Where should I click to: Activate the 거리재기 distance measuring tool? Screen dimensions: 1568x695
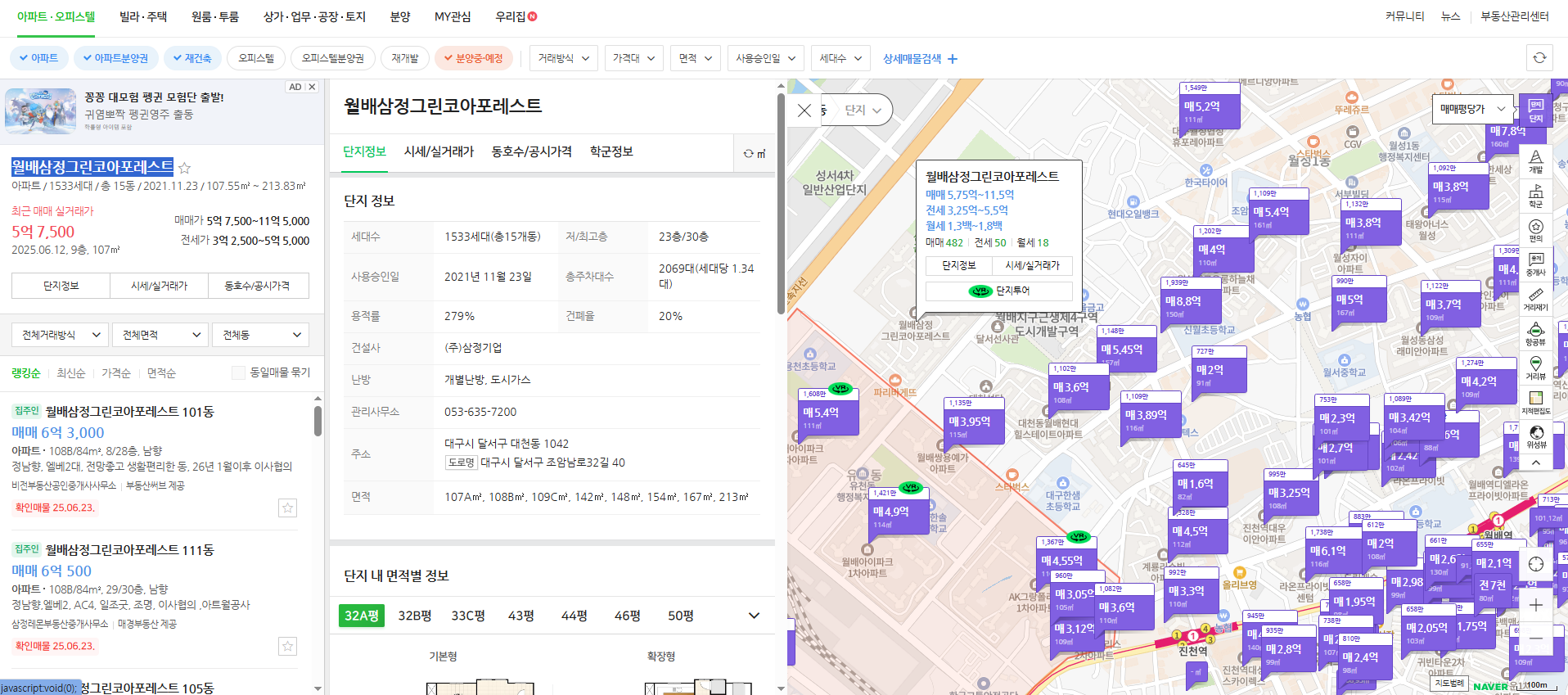[1535, 300]
